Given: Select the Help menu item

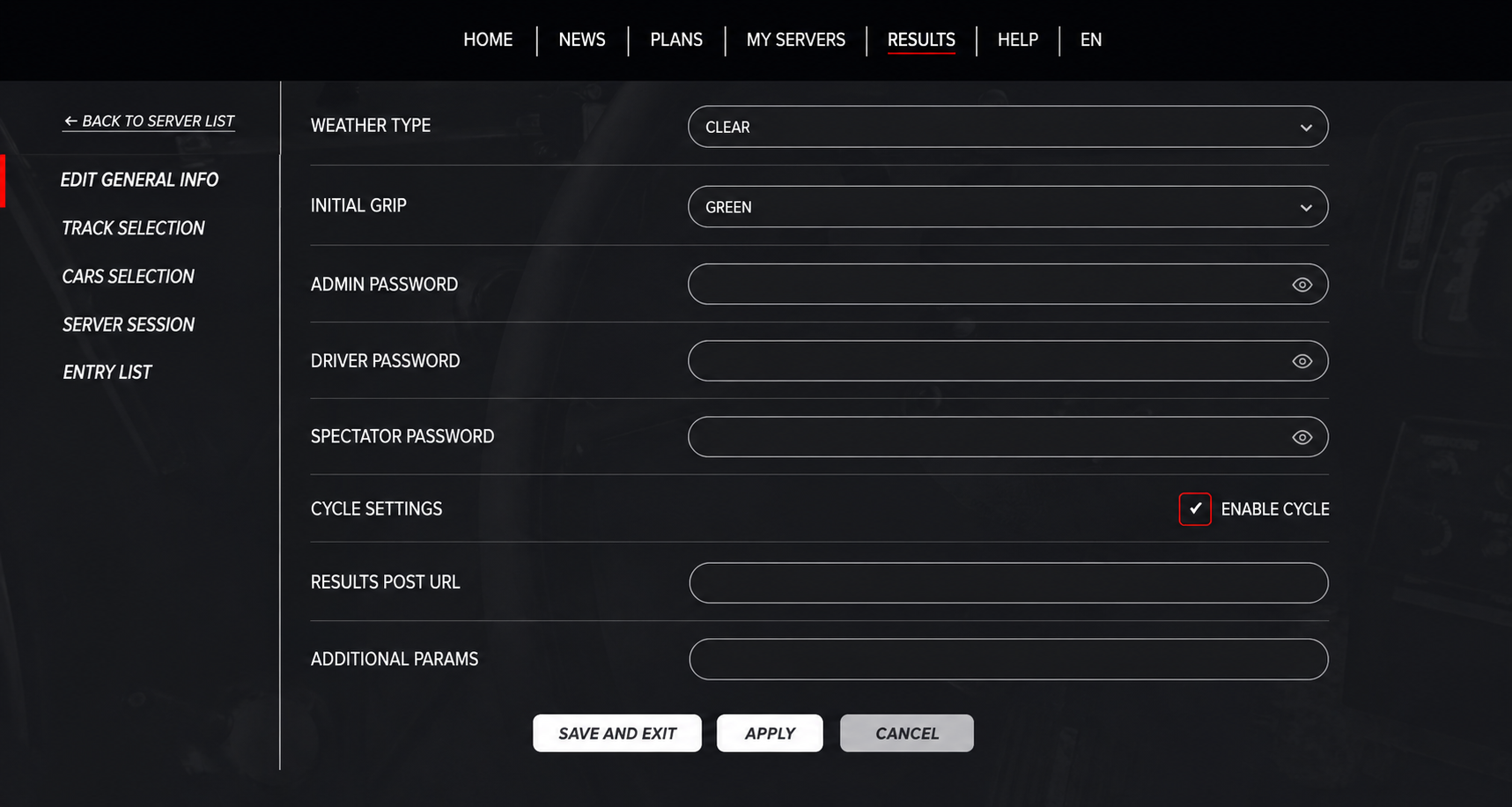Looking at the screenshot, I should pos(1017,40).
